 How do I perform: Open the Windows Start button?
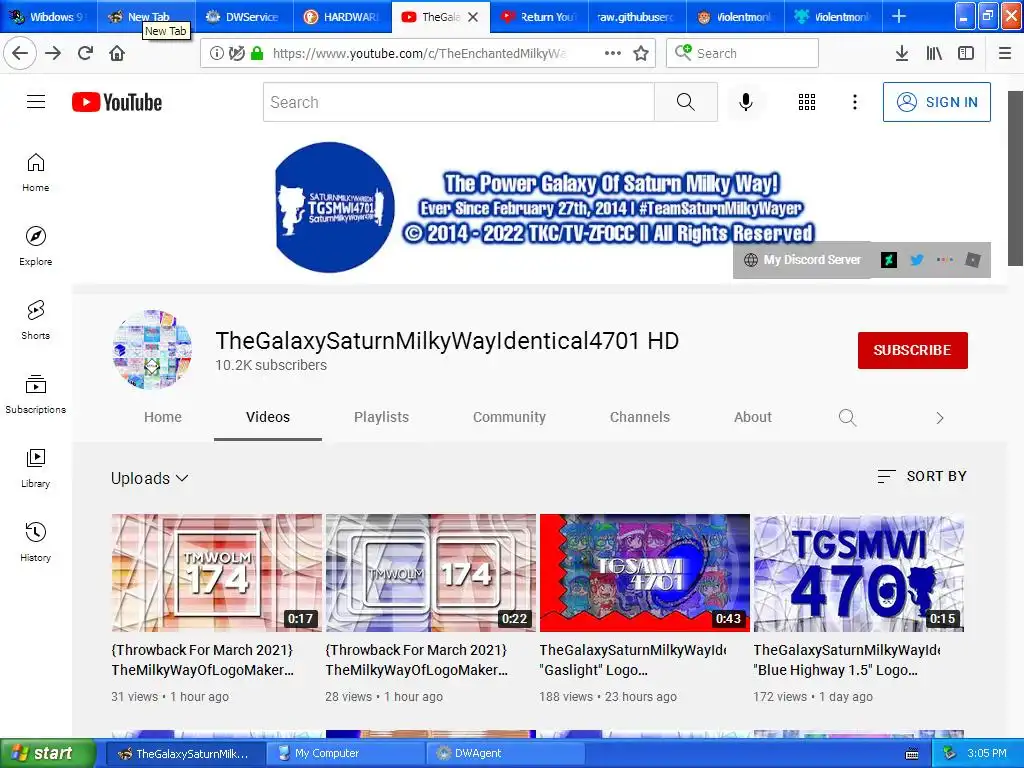[x=47, y=753]
